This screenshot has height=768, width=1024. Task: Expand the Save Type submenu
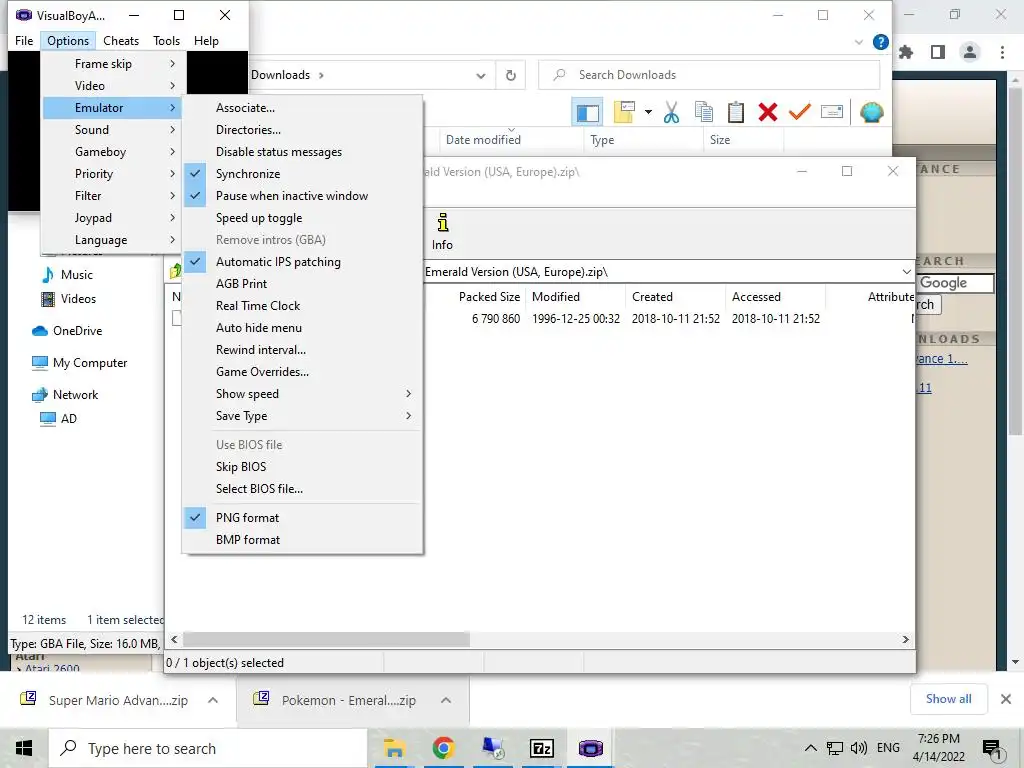(302, 416)
